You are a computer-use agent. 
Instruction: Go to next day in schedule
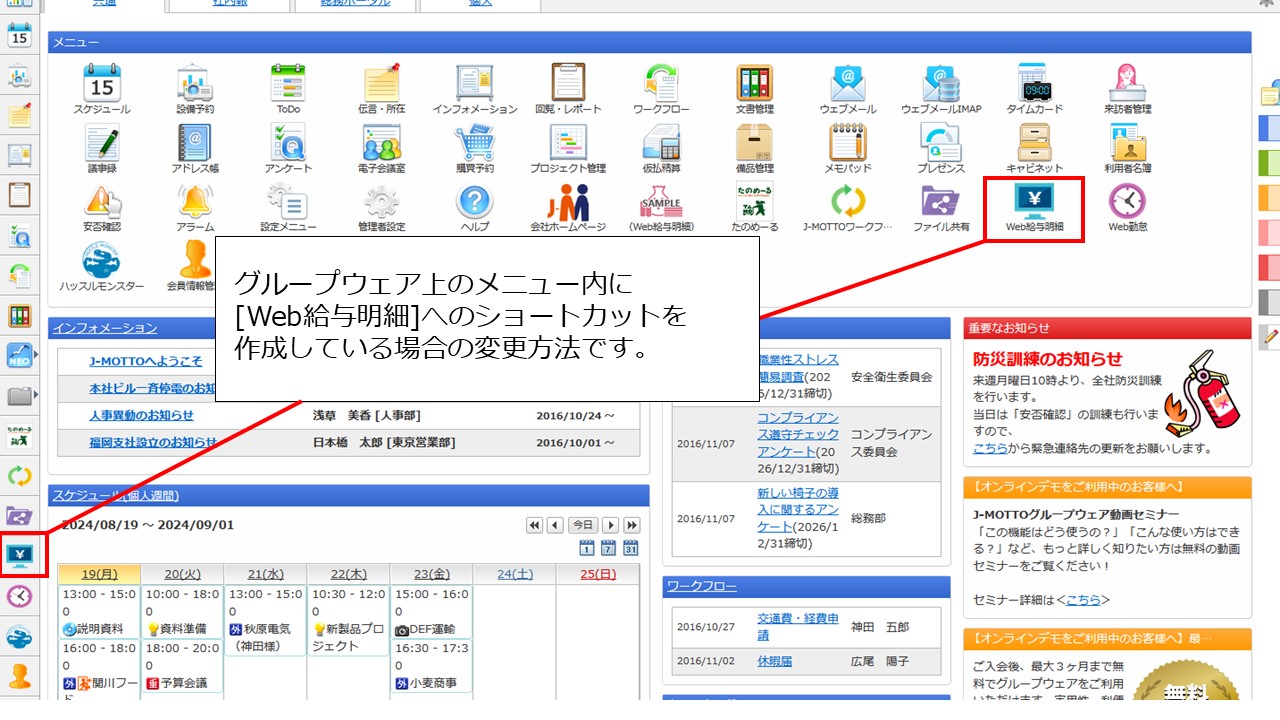pyautogui.click(x=609, y=525)
